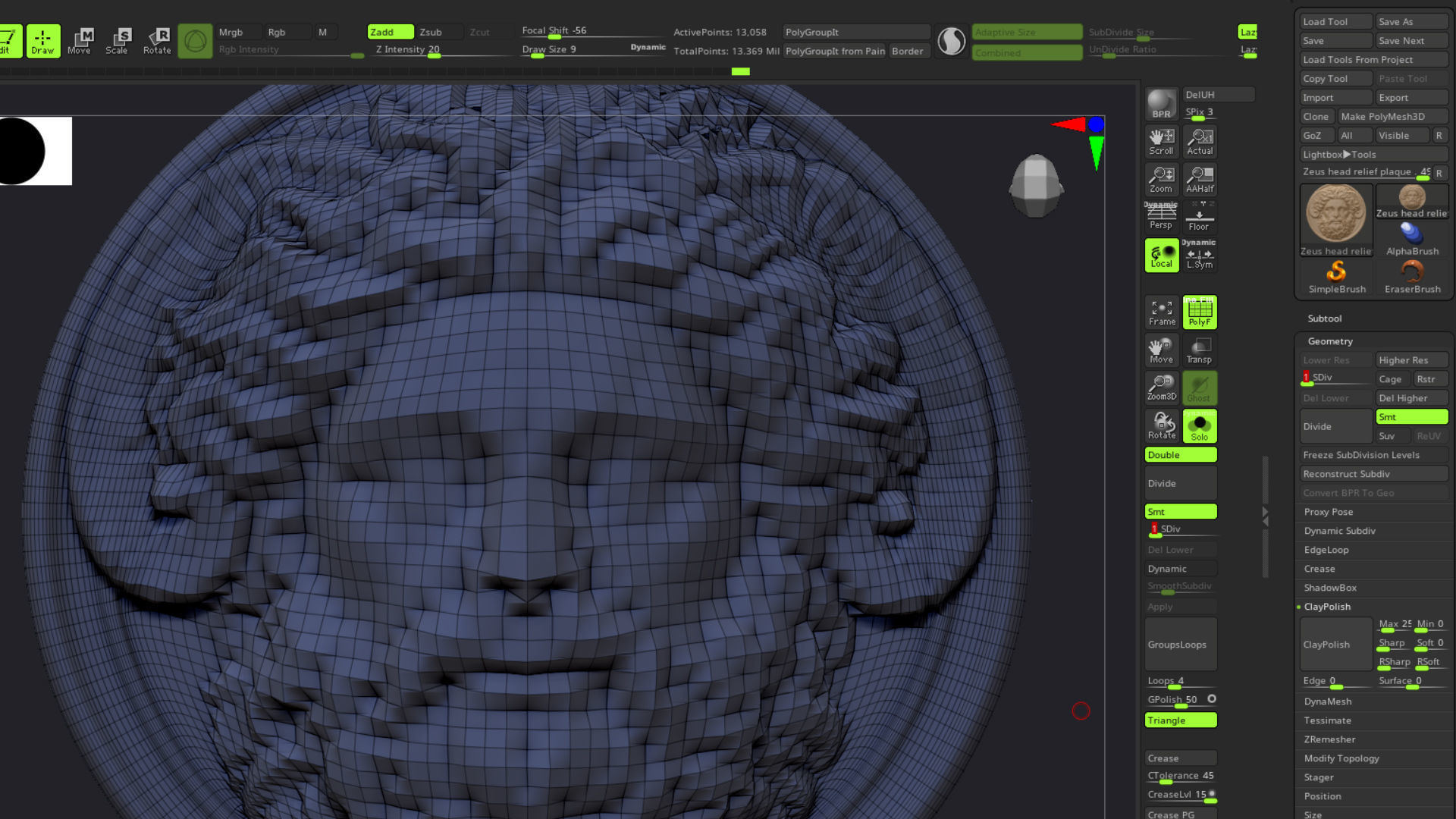Toggle the Double sided option
The image size is (1456, 819).
click(1180, 455)
